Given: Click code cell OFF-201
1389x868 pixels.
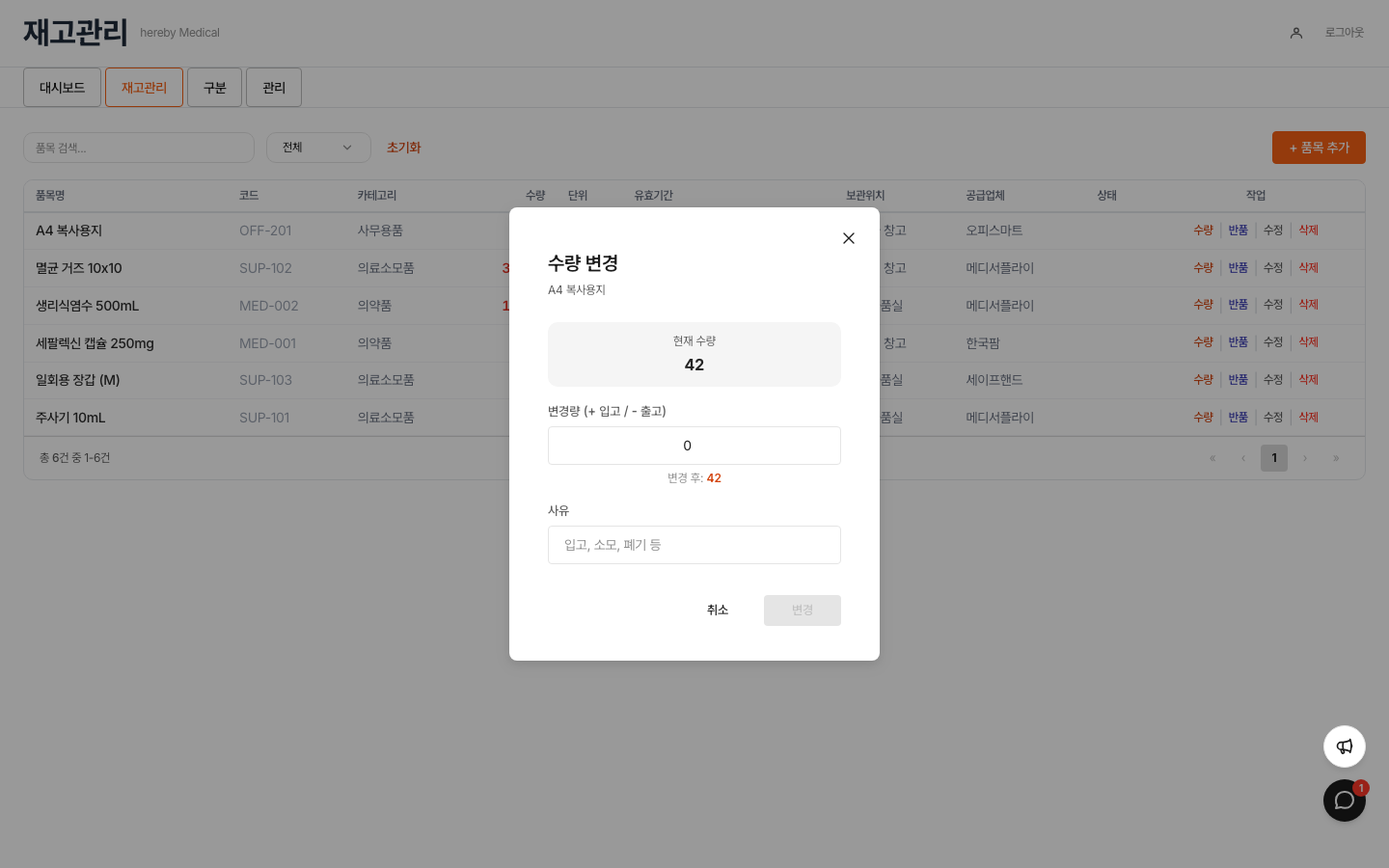Looking at the screenshot, I should point(265,231).
